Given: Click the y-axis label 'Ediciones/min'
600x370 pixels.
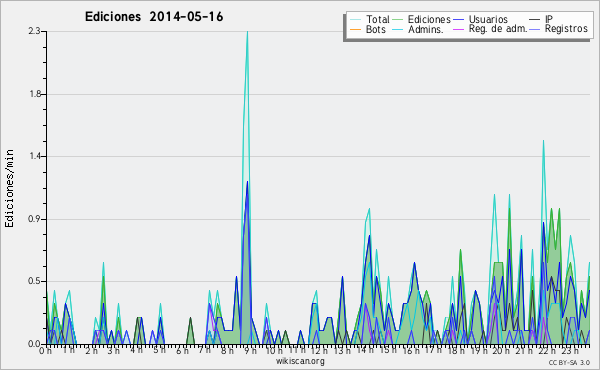Looking at the screenshot, I should point(9,188).
